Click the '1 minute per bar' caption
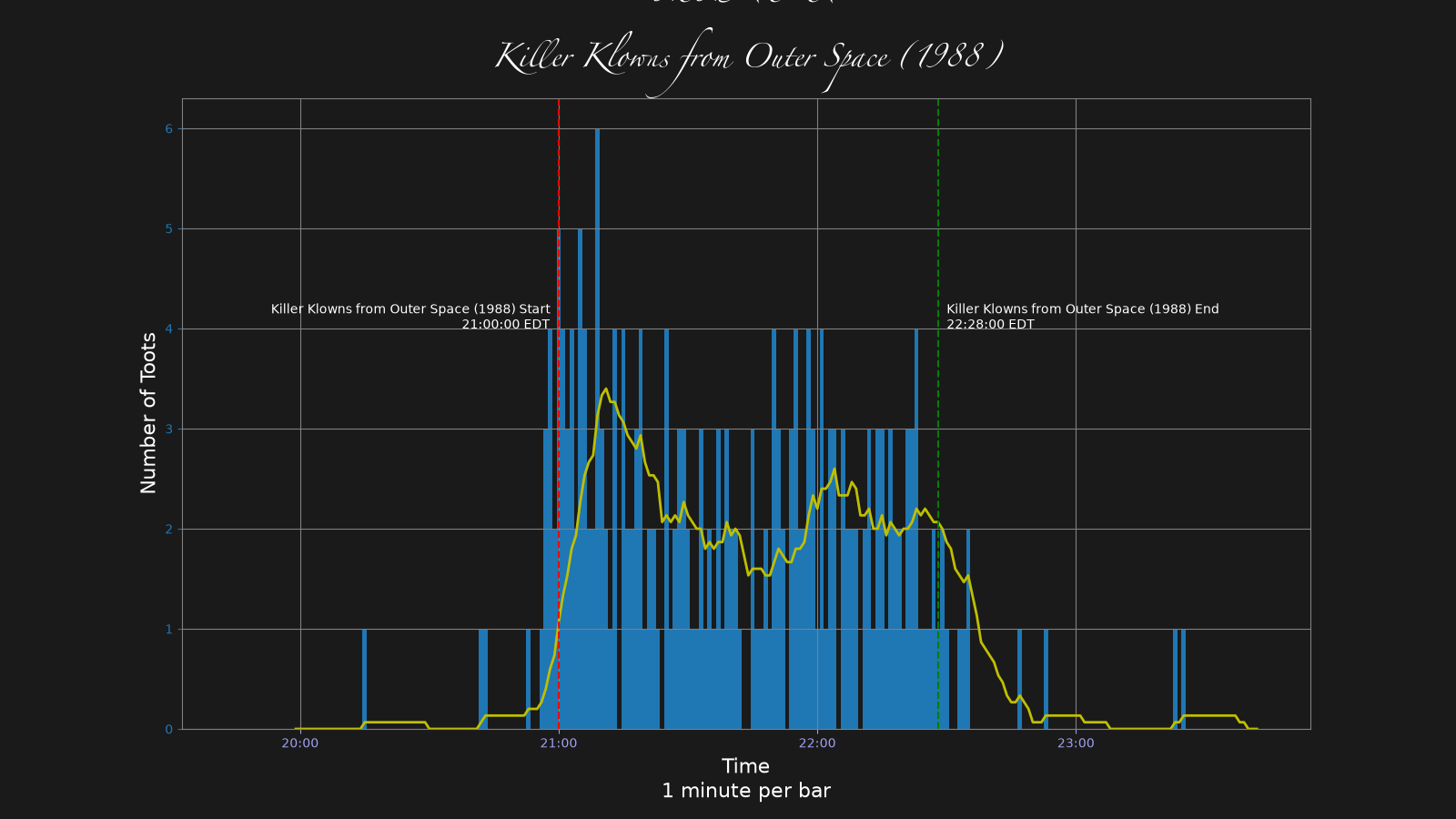Image resolution: width=1456 pixels, height=819 pixels. 745,791
